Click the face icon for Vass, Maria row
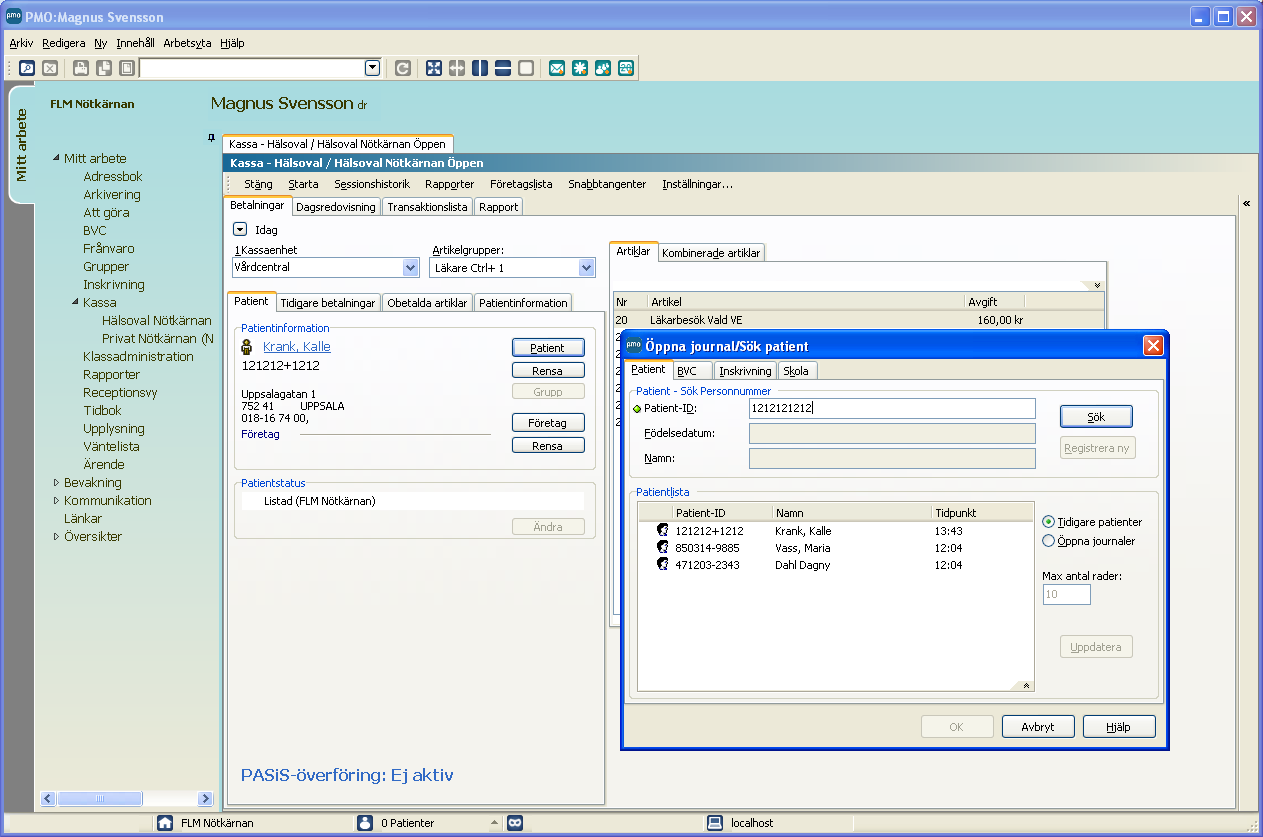This screenshot has height=837, width=1263. tap(661, 548)
